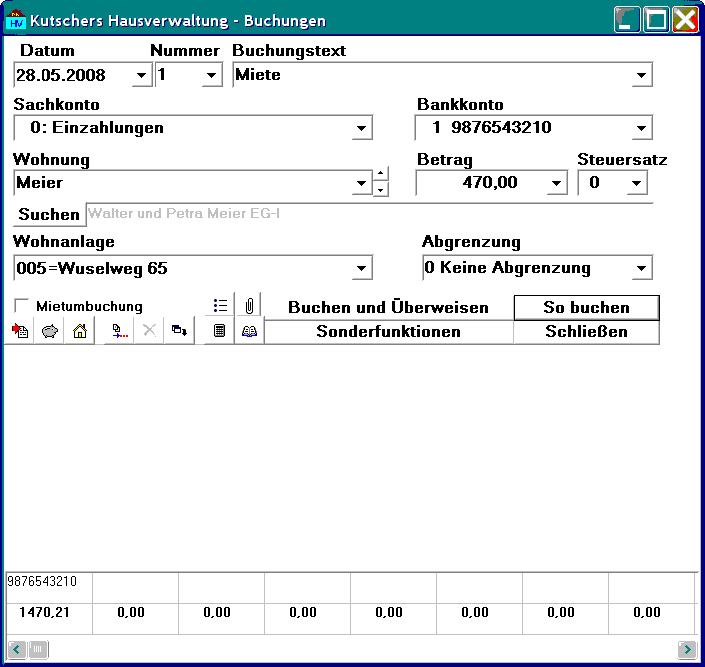Open the Abgrenzung dropdown
The height and width of the screenshot is (667, 705).
pyautogui.click(x=642, y=269)
